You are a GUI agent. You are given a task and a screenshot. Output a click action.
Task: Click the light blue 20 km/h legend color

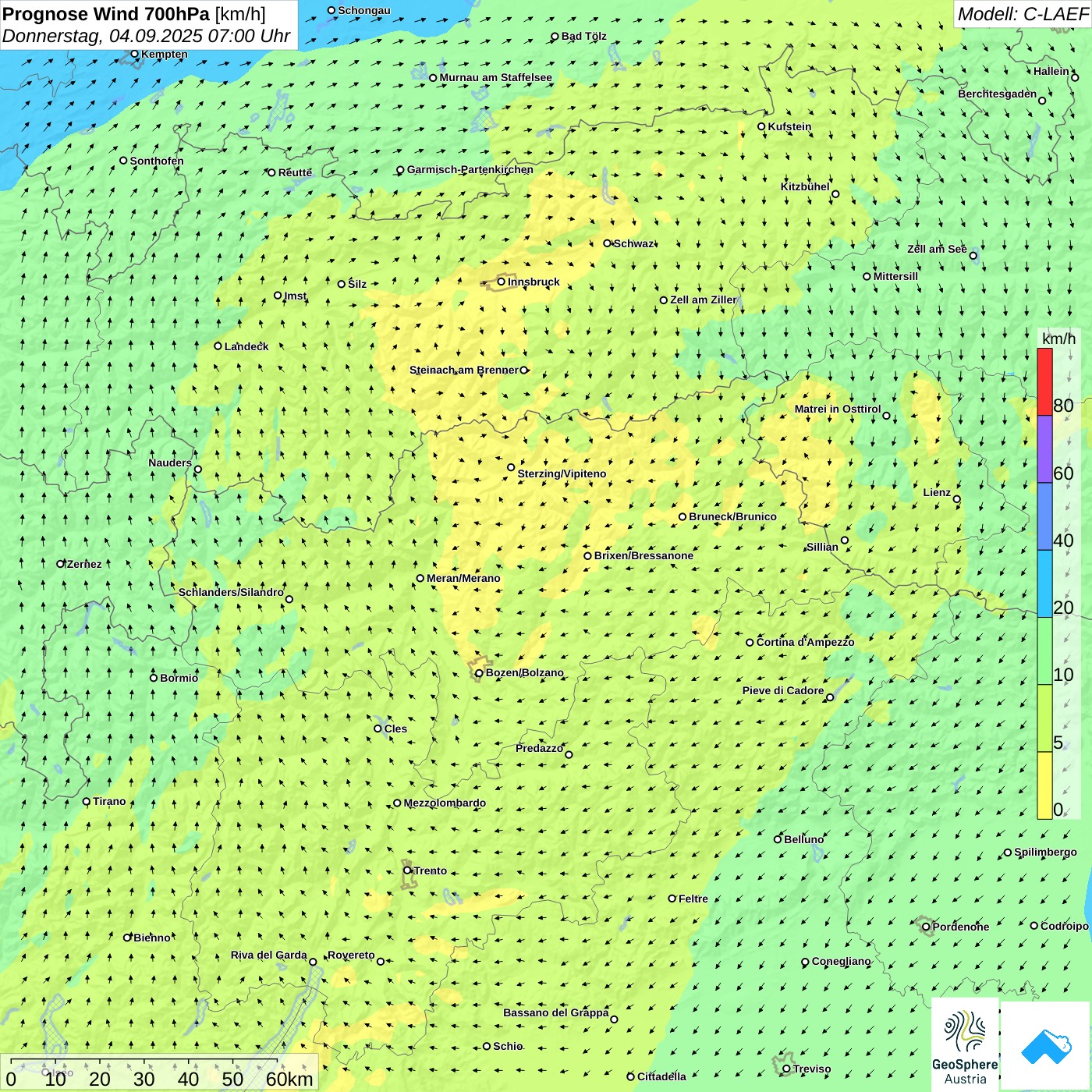1044,584
